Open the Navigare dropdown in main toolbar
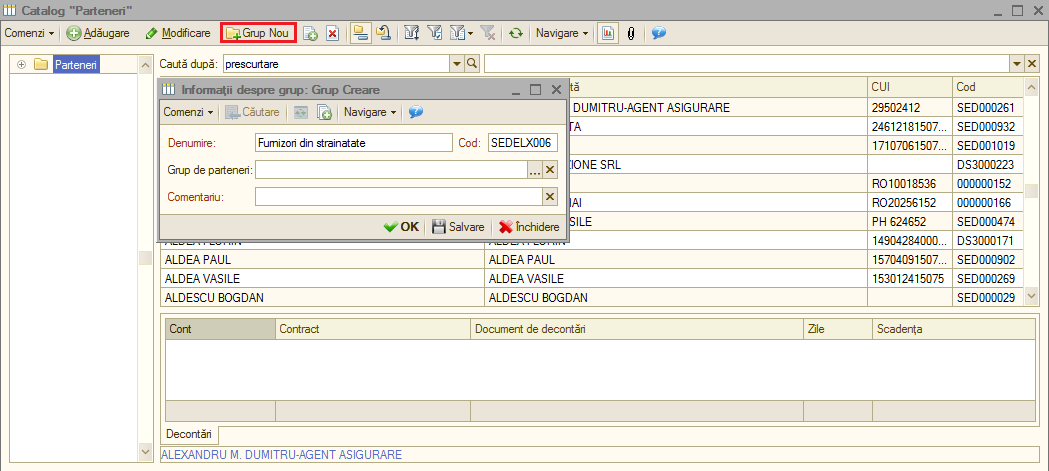The image size is (1049, 471). 562,33
